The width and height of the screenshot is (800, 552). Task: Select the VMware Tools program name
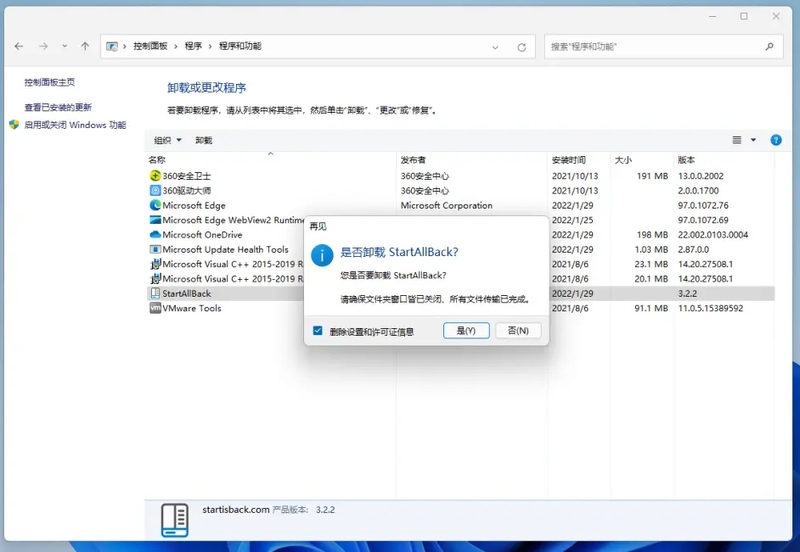192,308
